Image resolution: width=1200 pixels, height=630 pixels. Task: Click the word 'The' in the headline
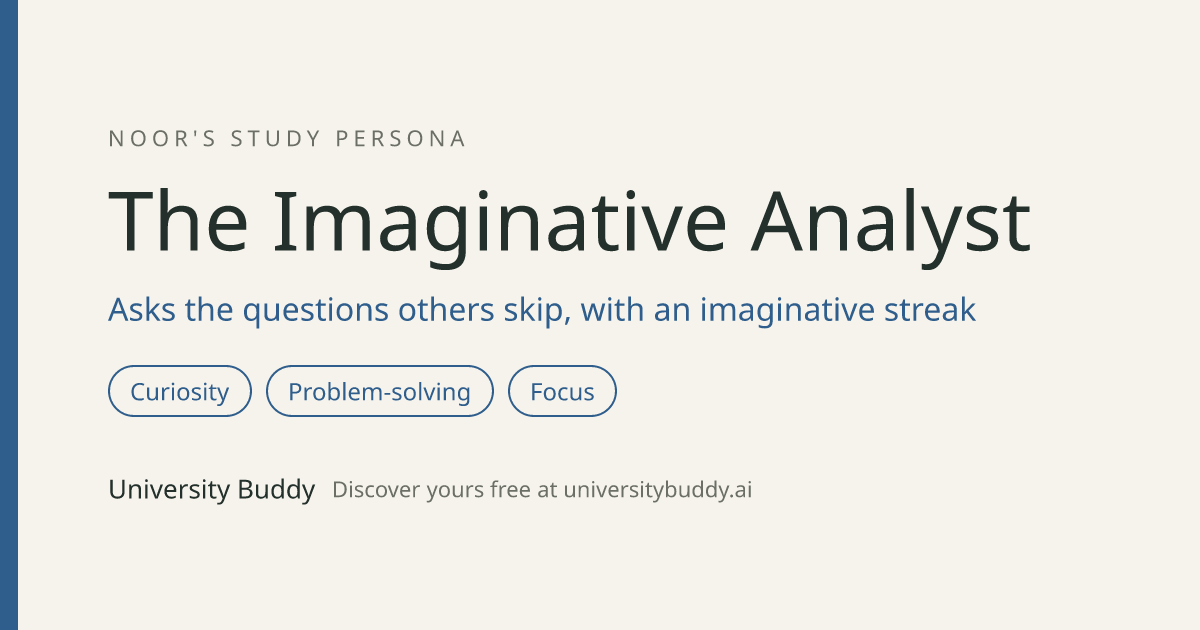click(177, 220)
